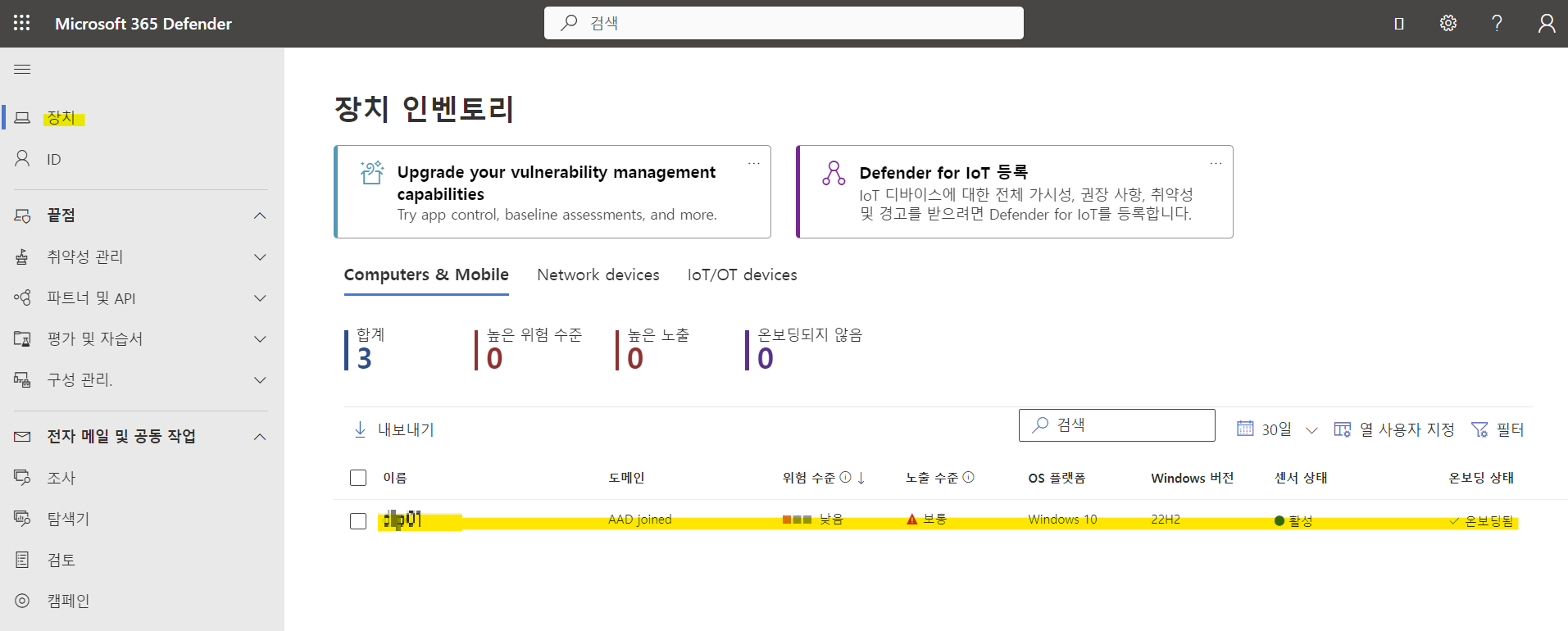Open the help question mark icon
Screen dimensions: 1568x631
1497,23
